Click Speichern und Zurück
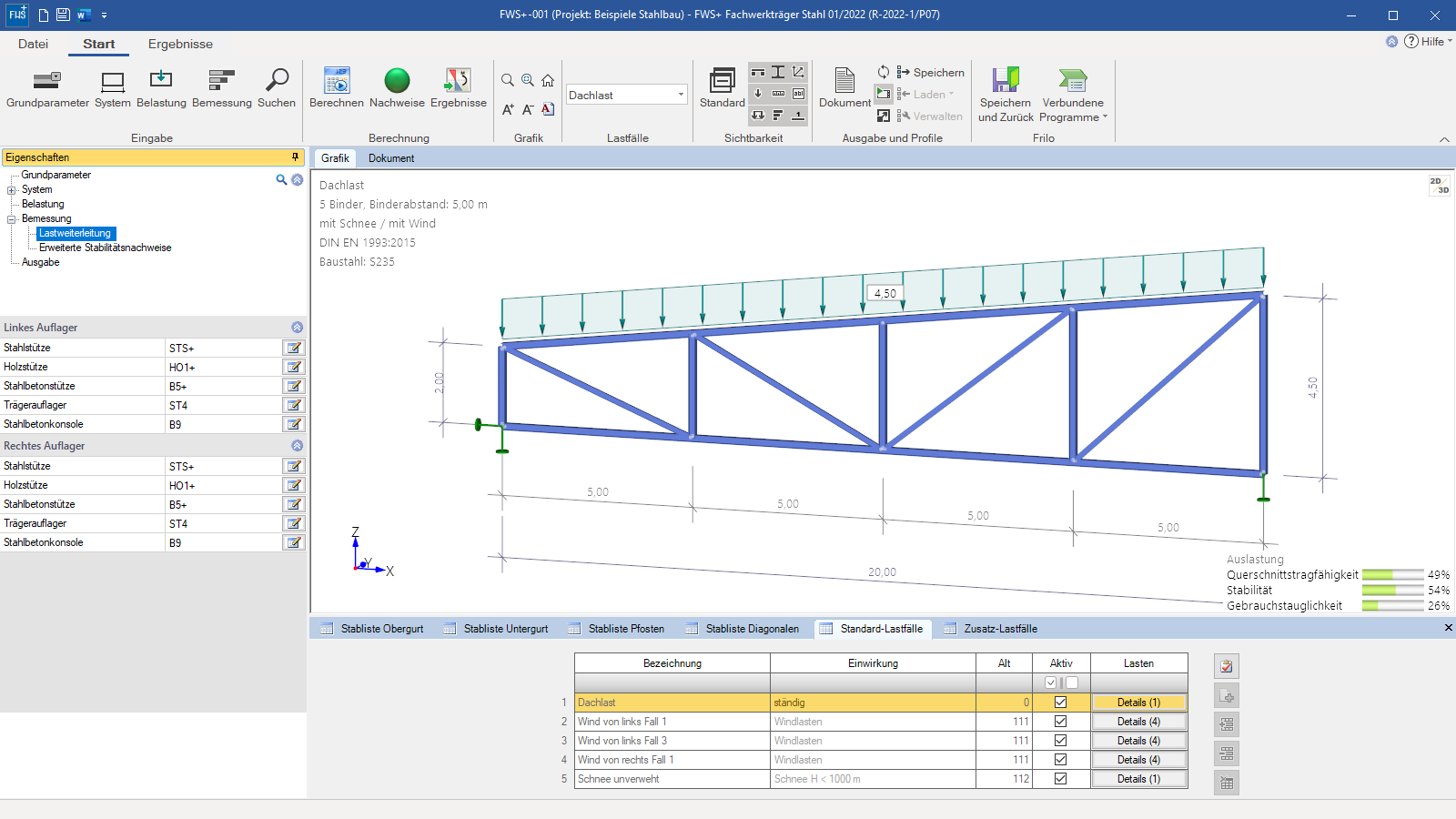The image size is (1456, 819). (1006, 95)
